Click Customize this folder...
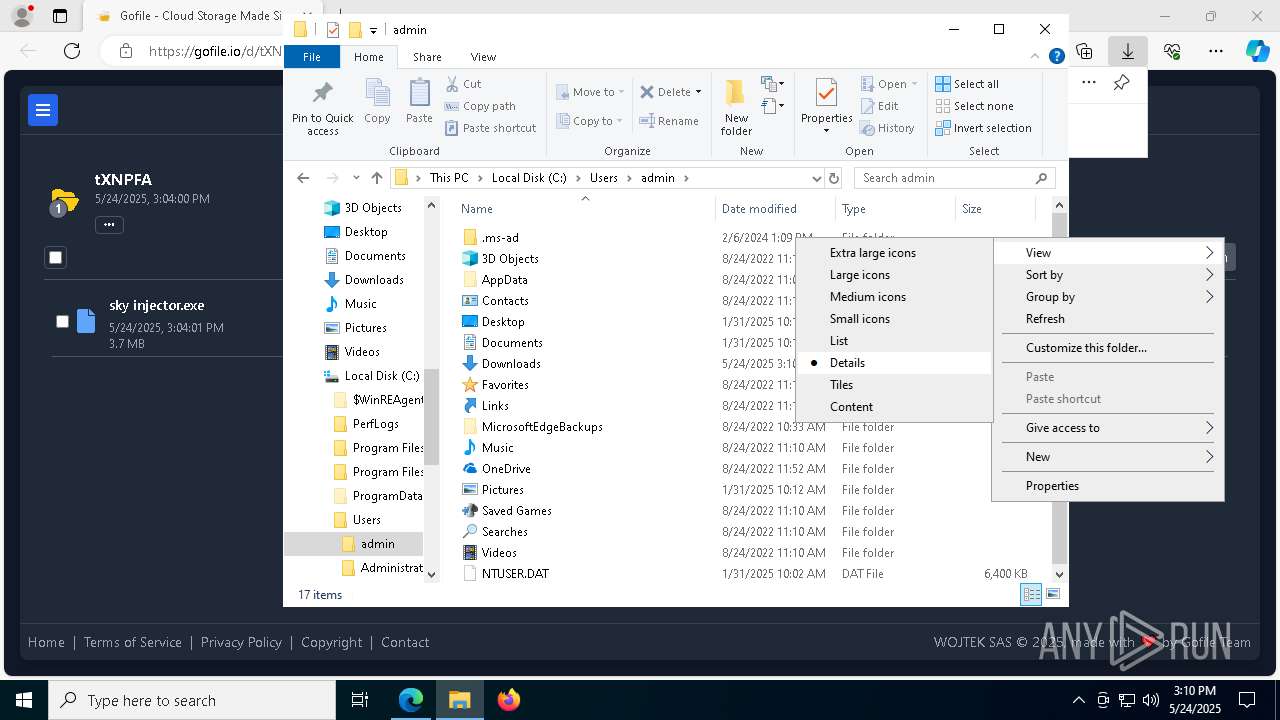The height and width of the screenshot is (720, 1280). click(1108, 348)
